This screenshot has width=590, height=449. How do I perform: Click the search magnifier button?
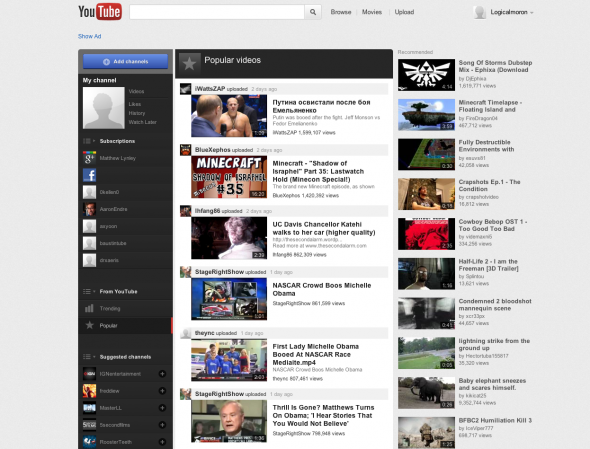tap(313, 12)
